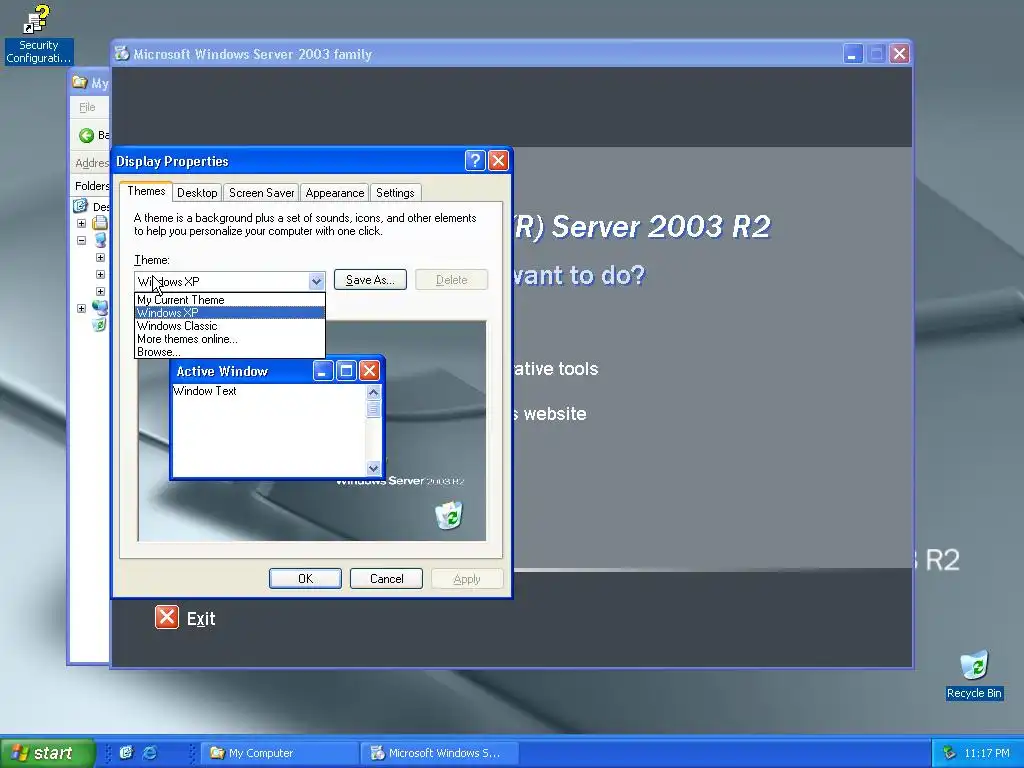Open the File menu in My Computer
Screen dimensions: 1024x768
click(x=87, y=107)
